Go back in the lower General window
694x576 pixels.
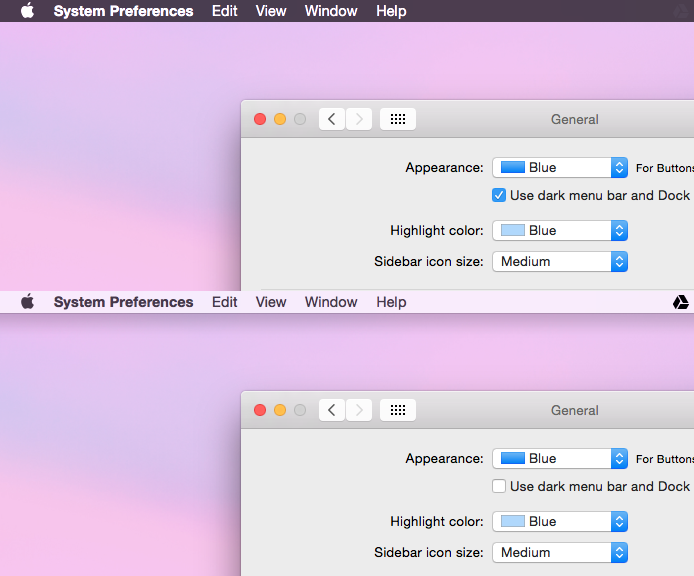(x=332, y=410)
